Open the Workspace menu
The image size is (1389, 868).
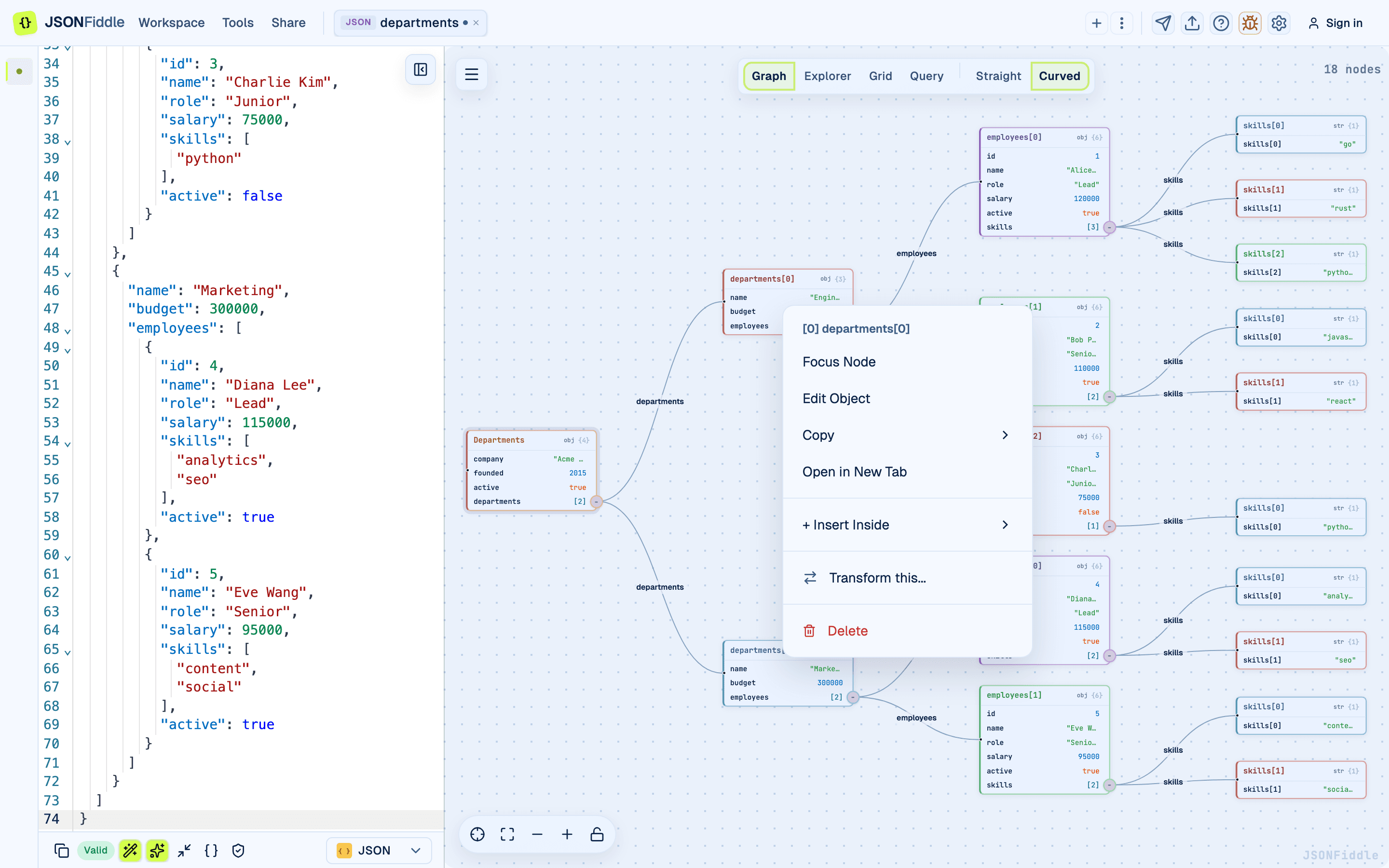coord(171,23)
